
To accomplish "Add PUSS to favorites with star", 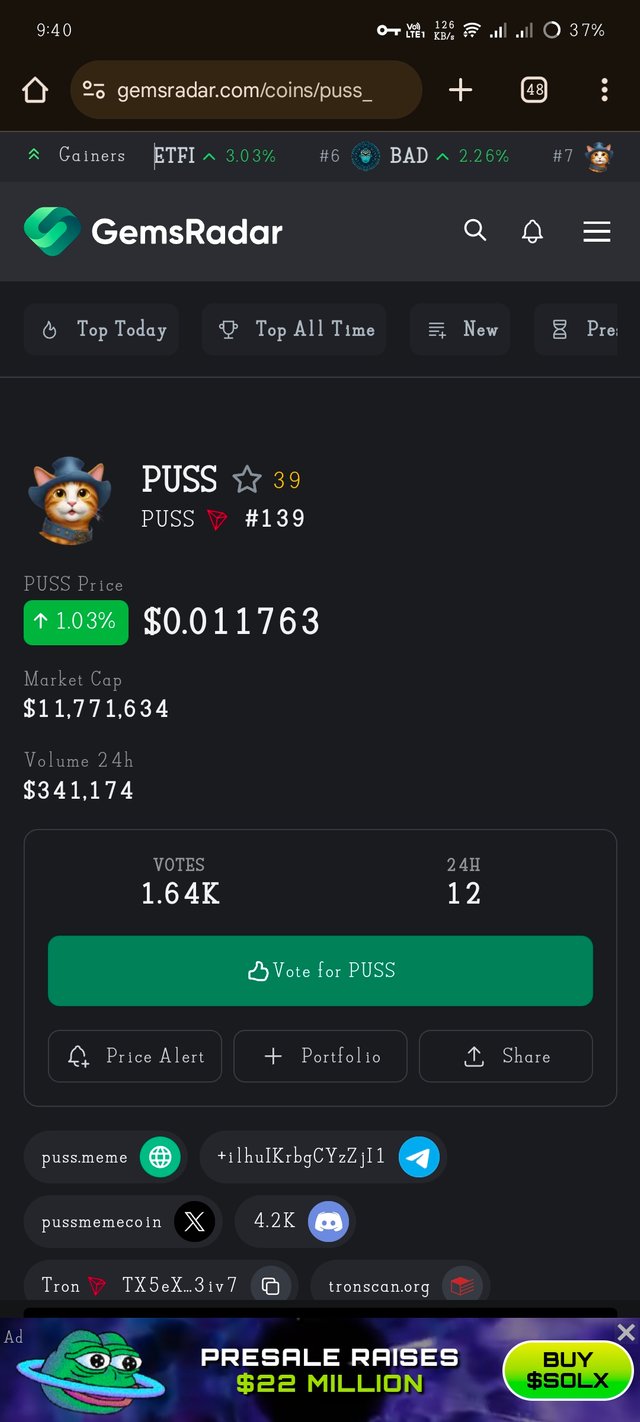I will point(247,480).
